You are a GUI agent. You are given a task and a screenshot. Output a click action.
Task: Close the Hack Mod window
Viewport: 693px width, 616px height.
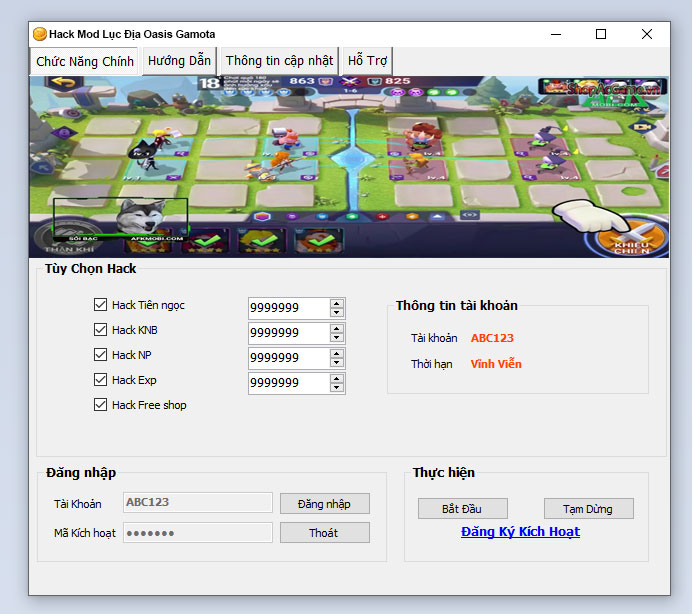[x=647, y=34]
